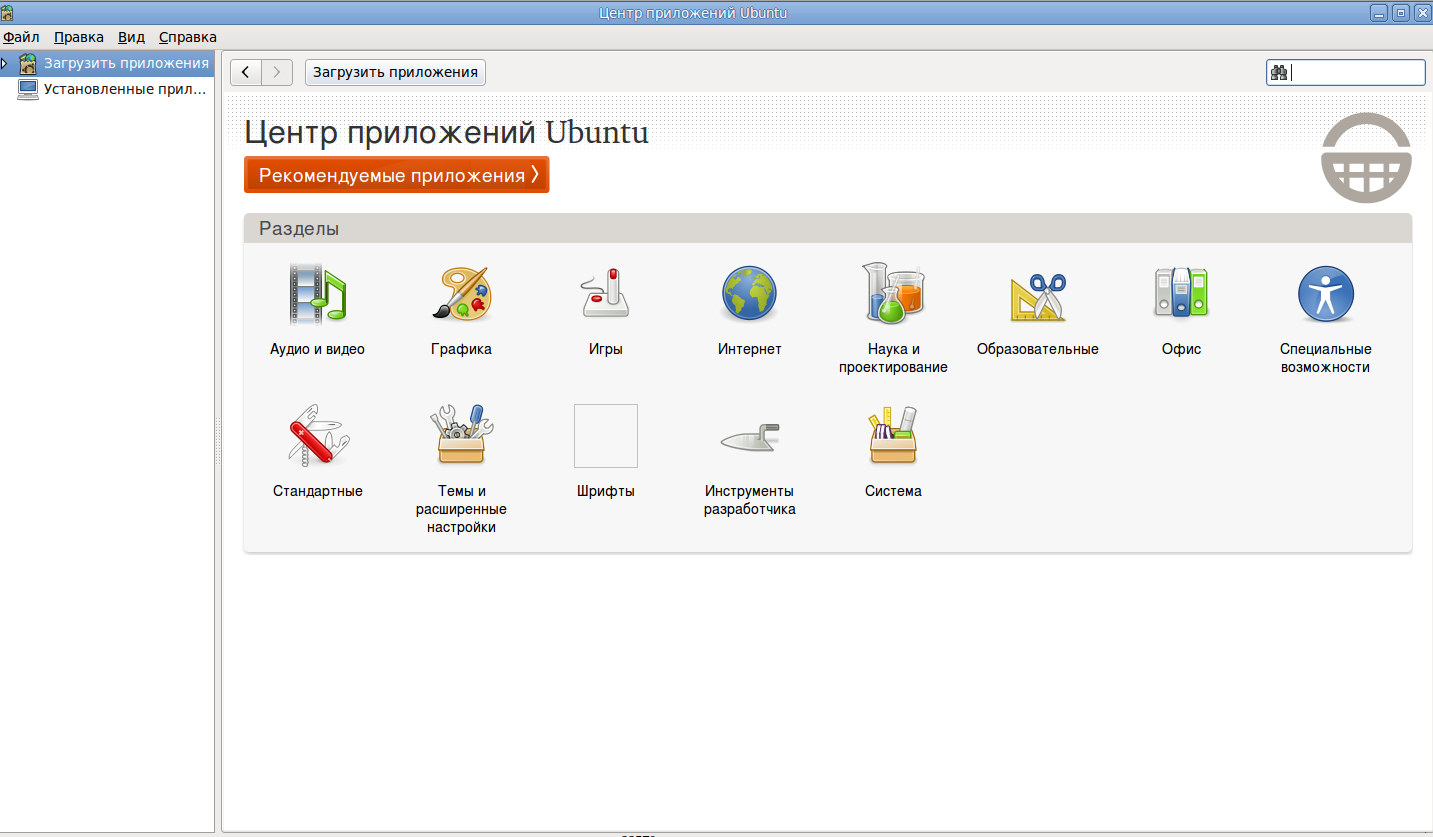Click the Установленные приложения computer icon

coord(28,89)
